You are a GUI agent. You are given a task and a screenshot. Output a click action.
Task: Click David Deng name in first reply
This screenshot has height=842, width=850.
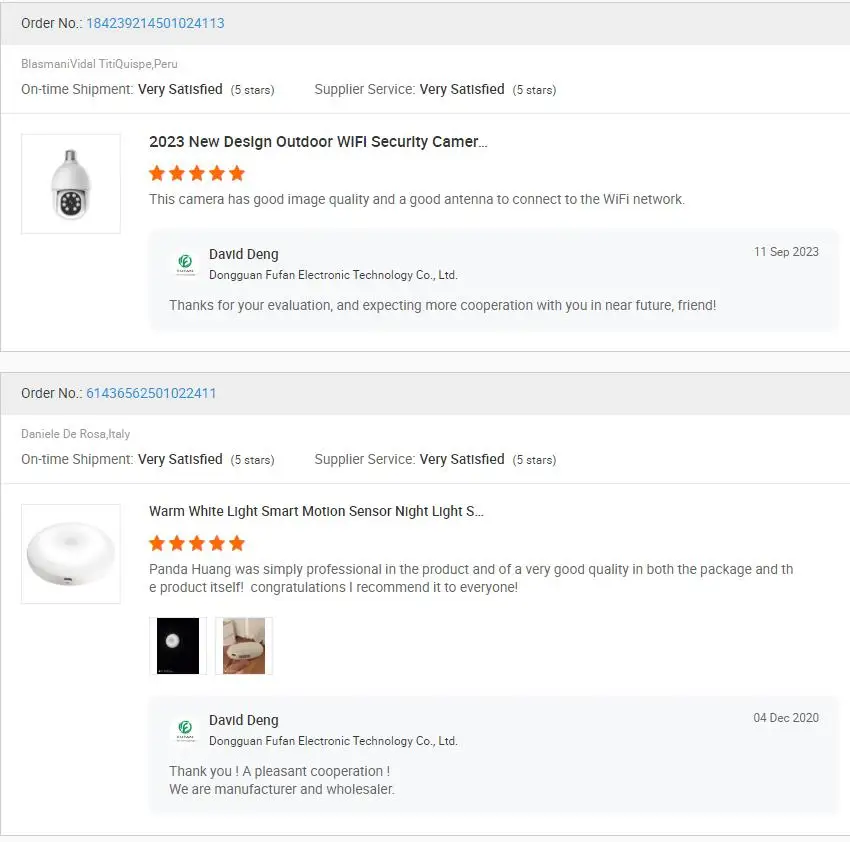pyautogui.click(x=244, y=254)
